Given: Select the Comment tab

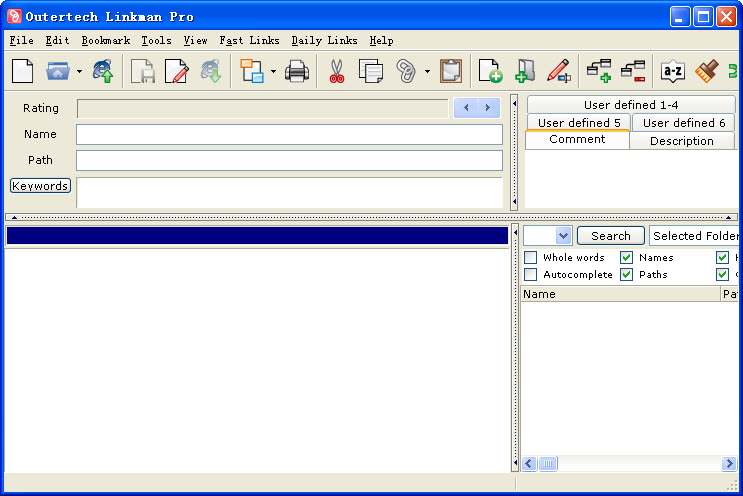Looking at the screenshot, I should (577, 139).
